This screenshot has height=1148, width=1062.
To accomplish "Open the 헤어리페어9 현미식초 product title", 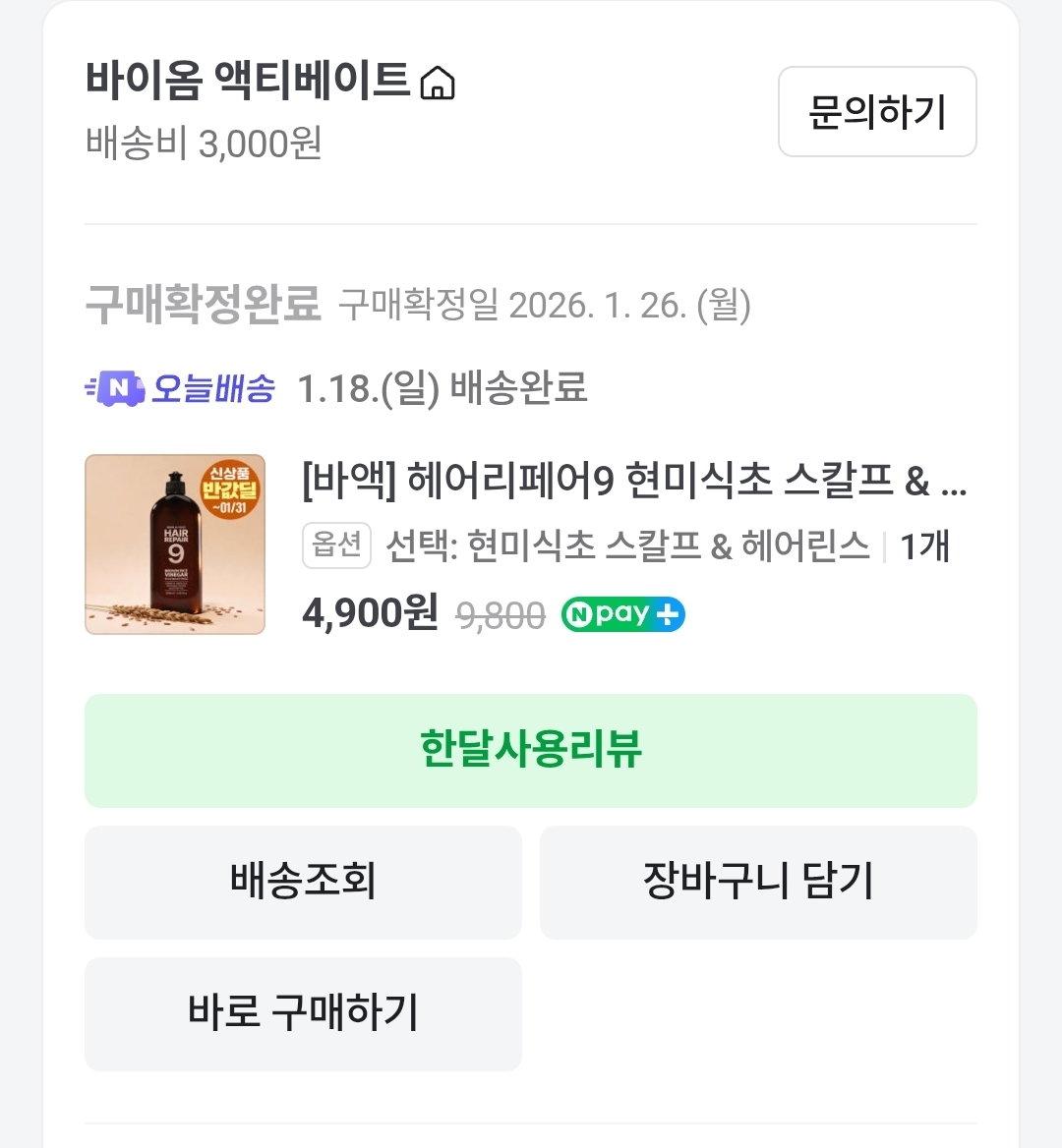I will point(634,482).
